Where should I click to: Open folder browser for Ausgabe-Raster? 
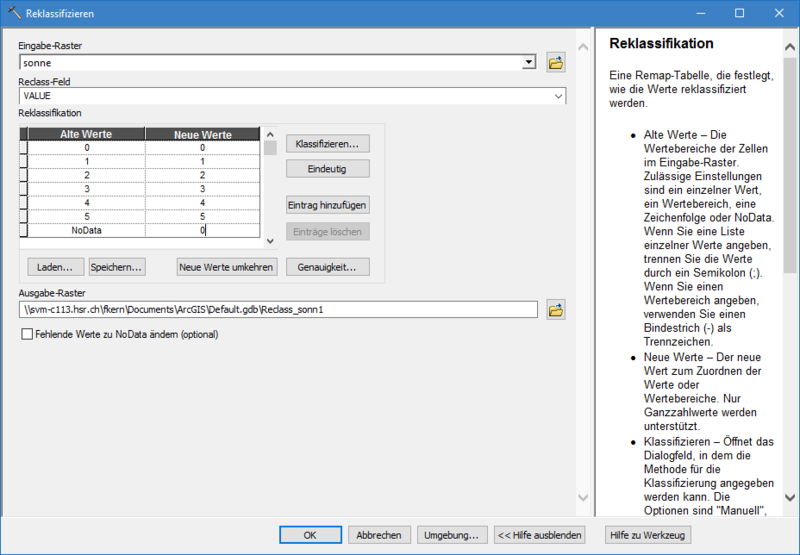[x=556, y=310]
